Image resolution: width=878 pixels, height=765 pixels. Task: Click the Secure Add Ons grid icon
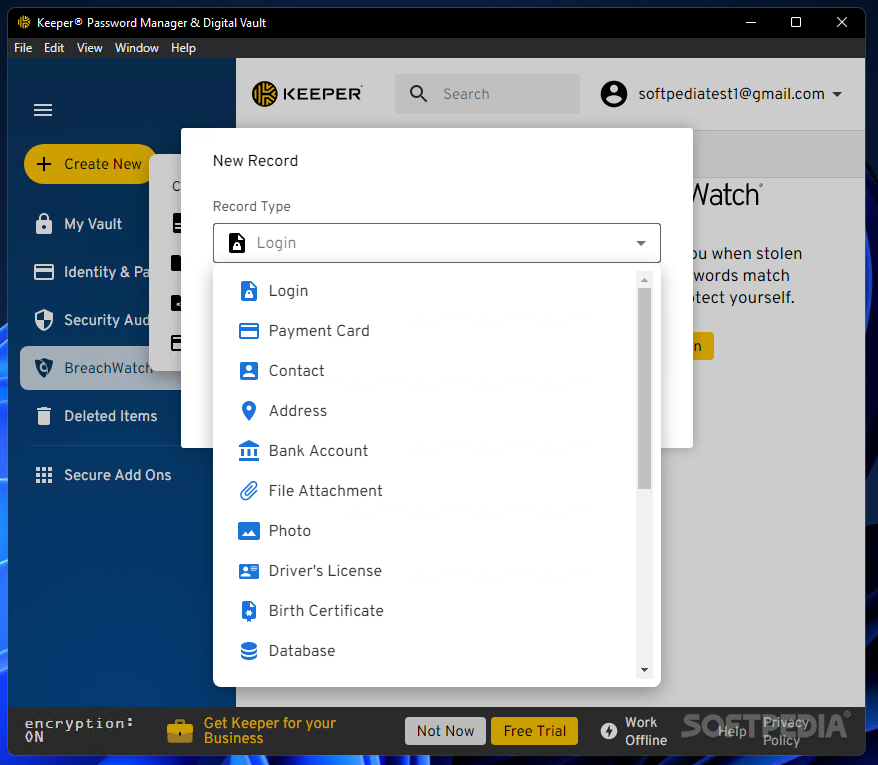pos(44,475)
